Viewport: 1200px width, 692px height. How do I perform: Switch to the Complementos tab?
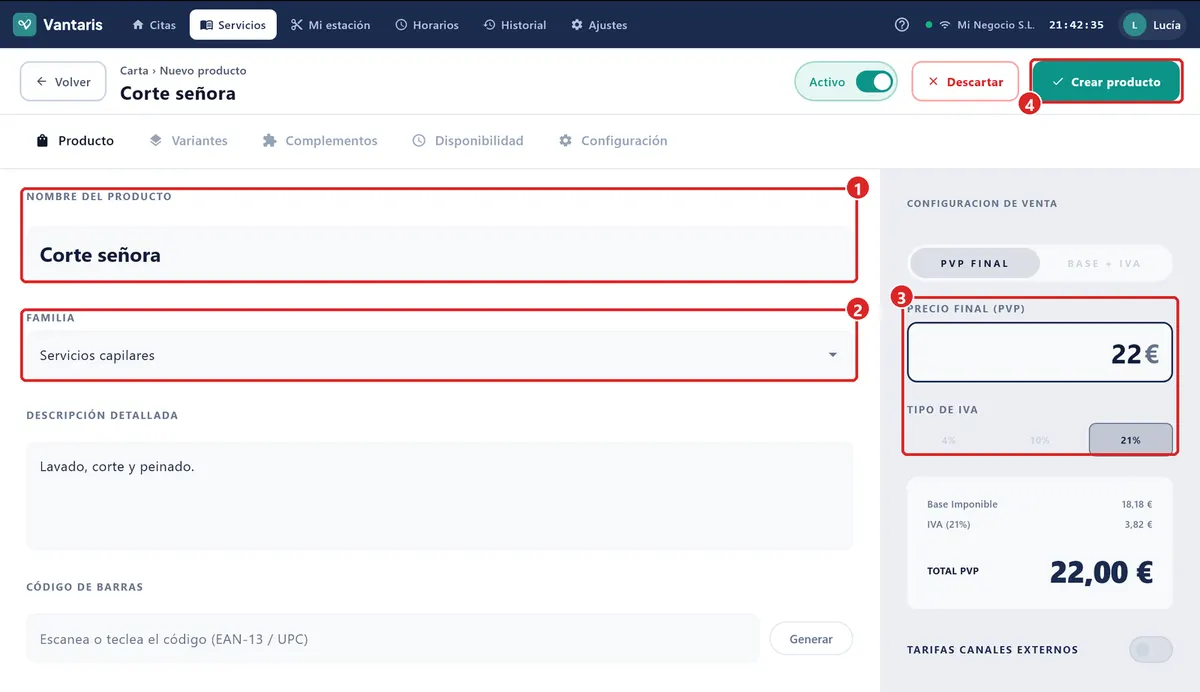click(x=320, y=141)
